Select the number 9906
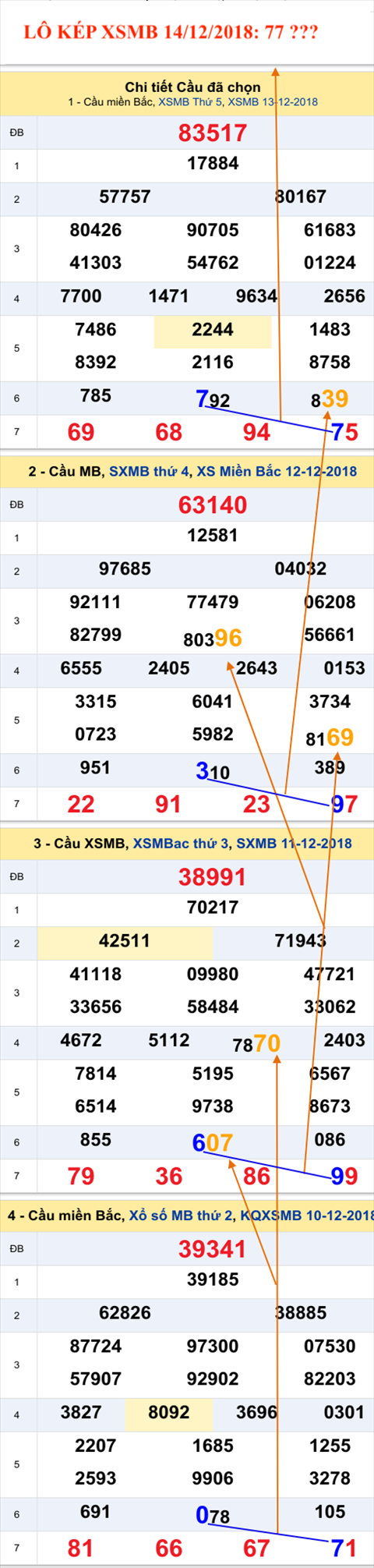 coord(213,1478)
